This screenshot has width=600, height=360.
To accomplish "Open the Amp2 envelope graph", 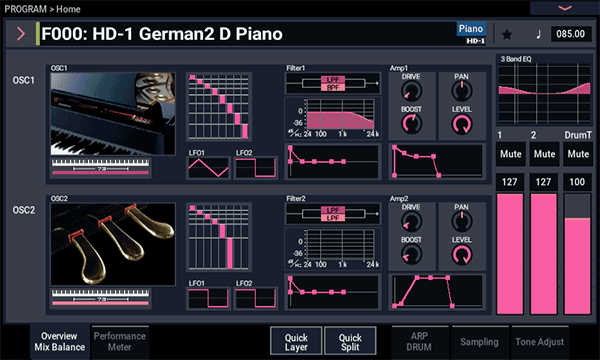I will tap(437, 292).
